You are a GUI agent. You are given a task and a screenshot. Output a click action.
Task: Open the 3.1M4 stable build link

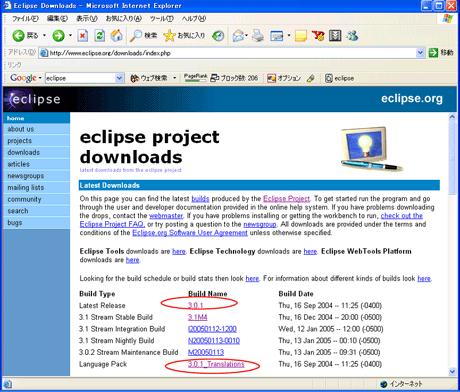(197, 317)
